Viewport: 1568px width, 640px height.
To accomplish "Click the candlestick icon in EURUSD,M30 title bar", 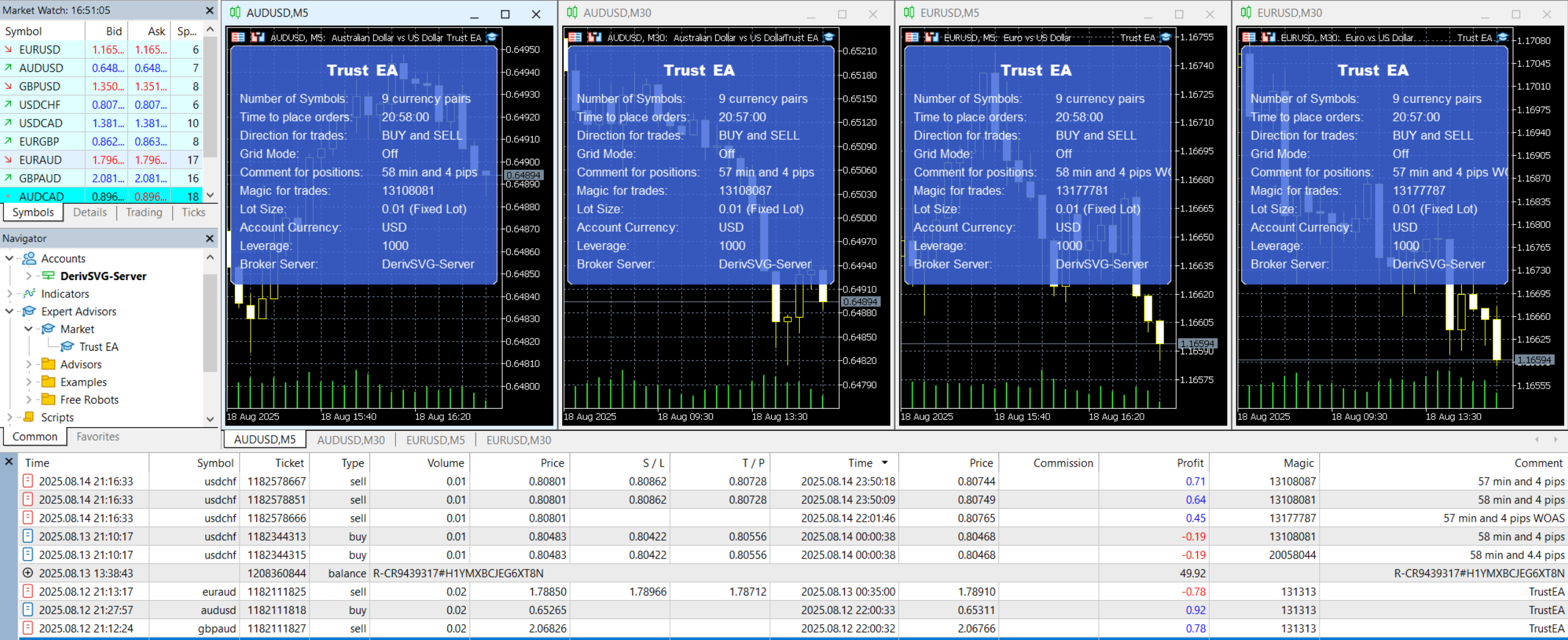I will [1246, 13].
